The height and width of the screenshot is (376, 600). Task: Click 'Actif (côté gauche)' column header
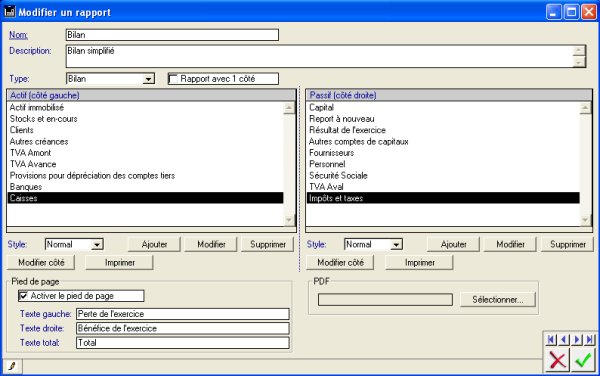151,95
